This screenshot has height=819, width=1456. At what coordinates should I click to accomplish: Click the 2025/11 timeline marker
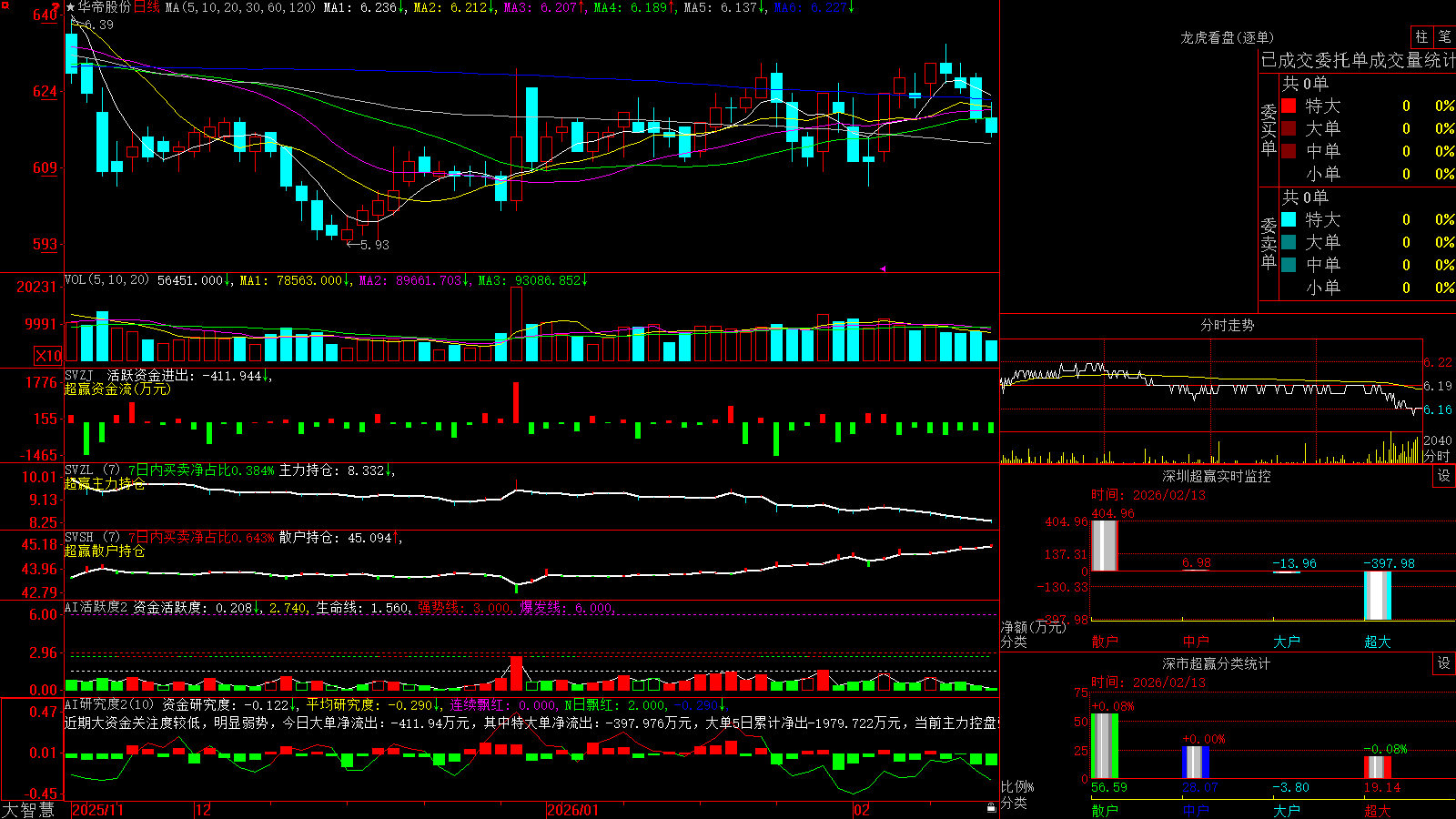(x=97, y=810)
